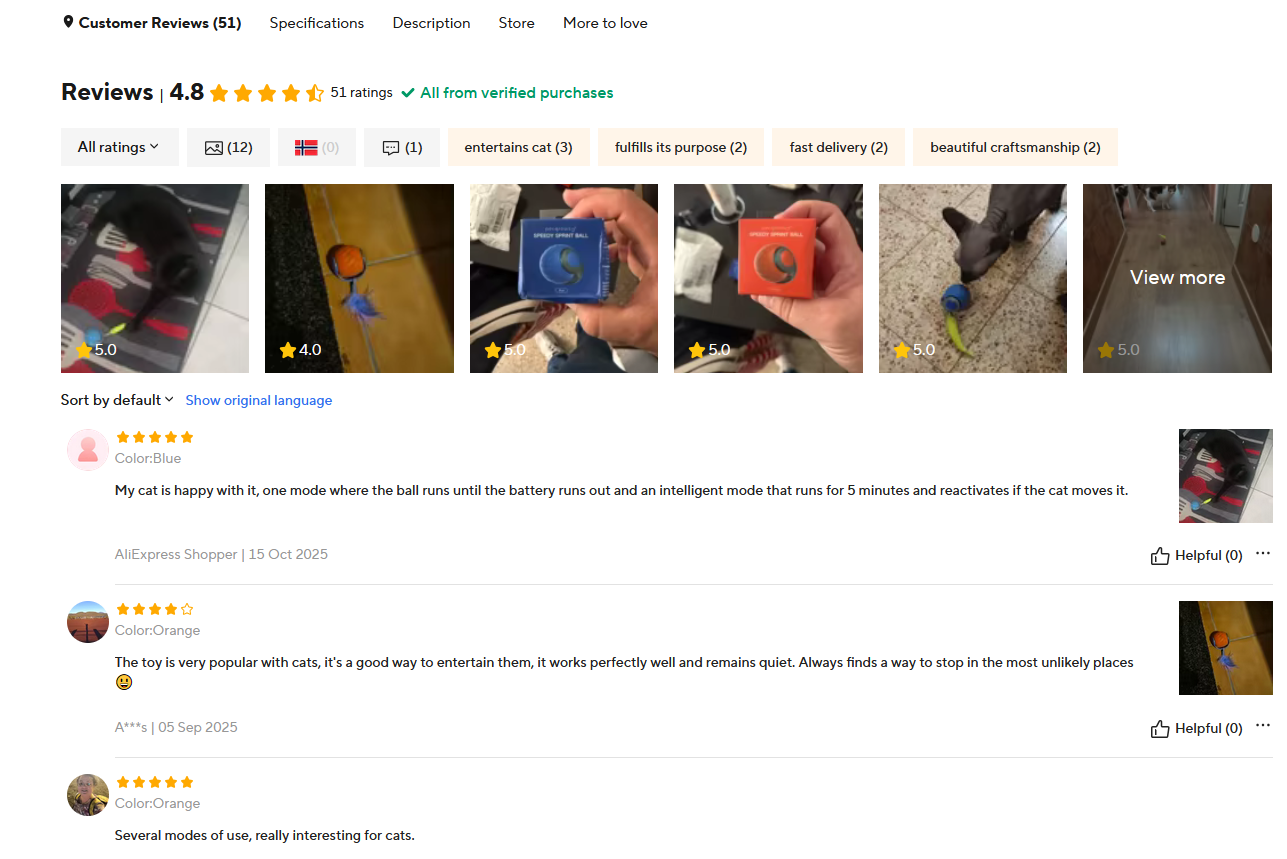The image size is (1287, 859).
Task: Go to the Description tab
Action: (x=431, y=23)
